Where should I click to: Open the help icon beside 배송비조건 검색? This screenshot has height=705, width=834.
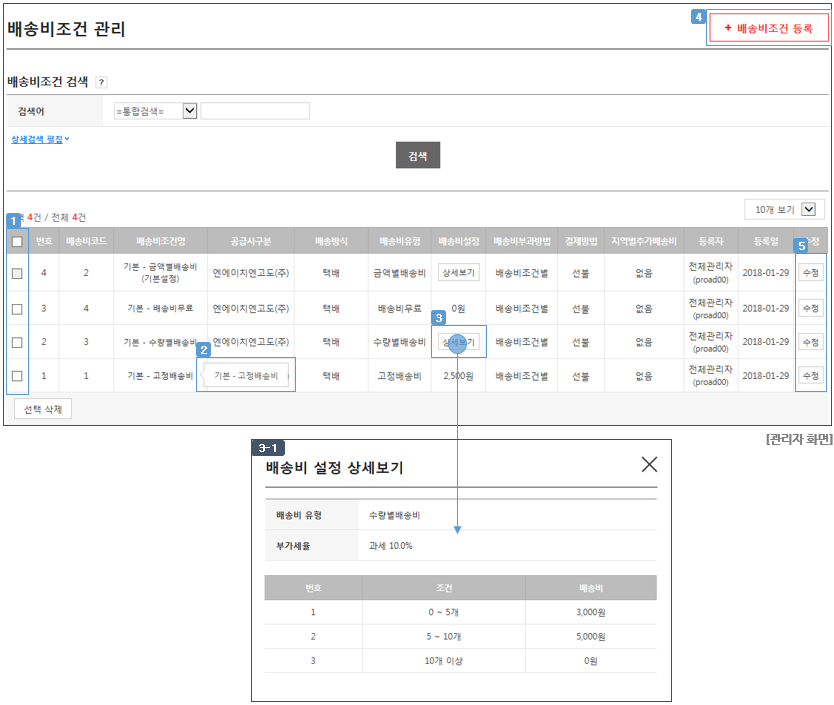click(101, 82)
